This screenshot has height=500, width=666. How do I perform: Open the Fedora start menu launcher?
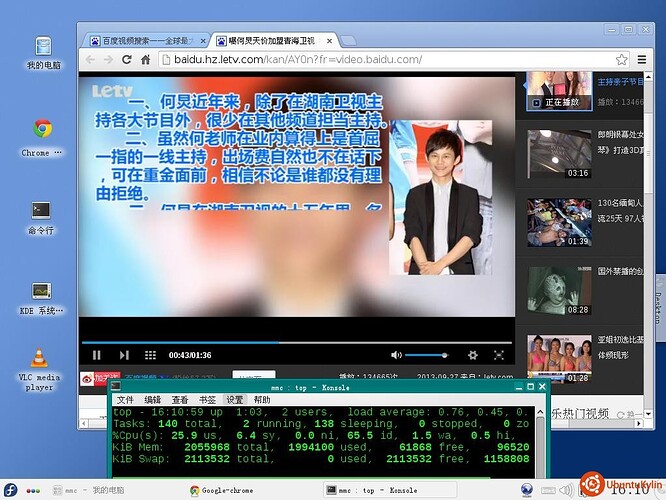click(10, 490)
